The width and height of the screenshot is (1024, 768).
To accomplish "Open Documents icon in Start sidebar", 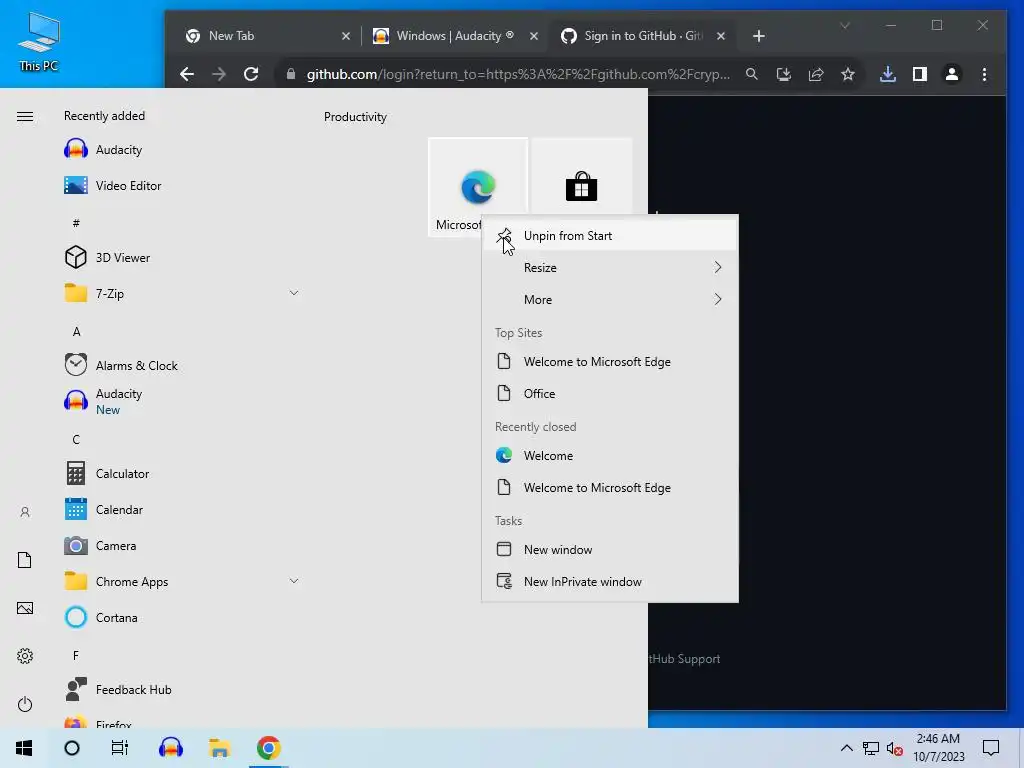I will click(25, 560).
